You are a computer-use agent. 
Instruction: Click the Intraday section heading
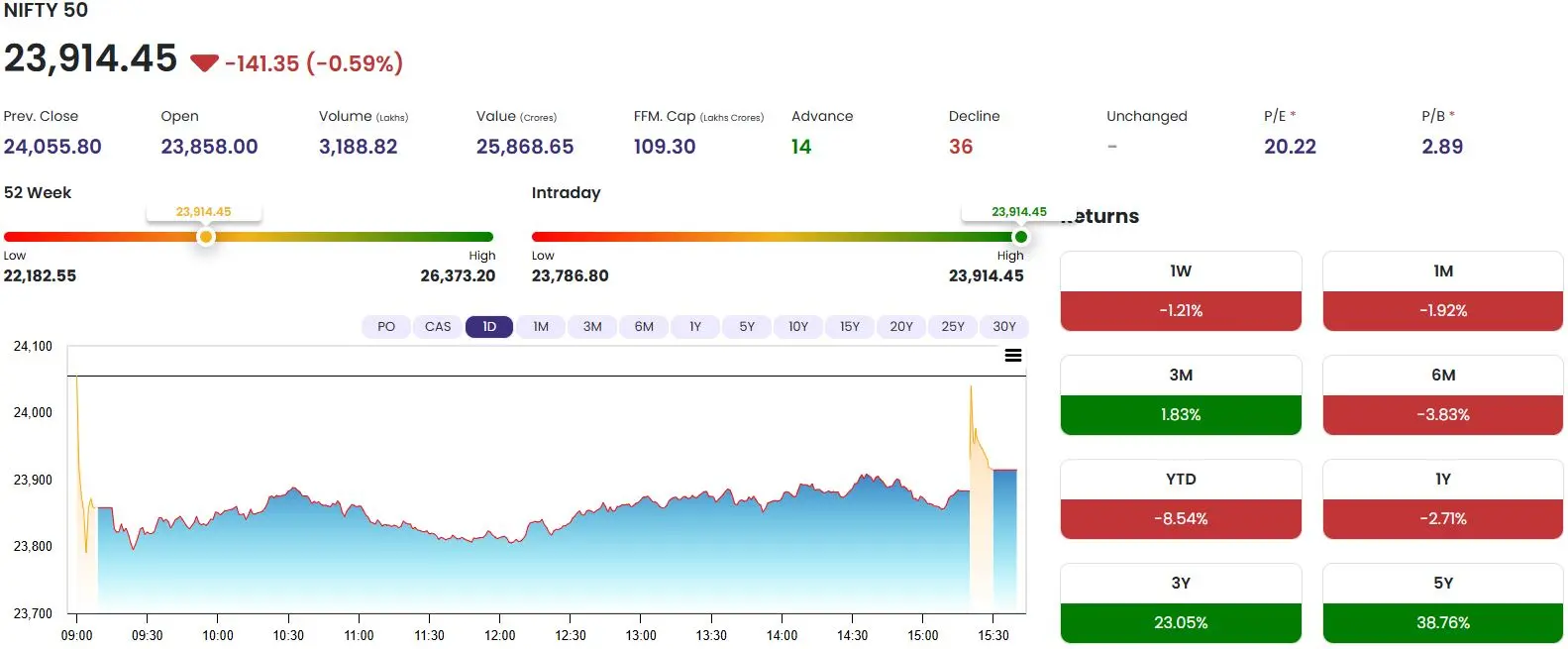point(566,192)
